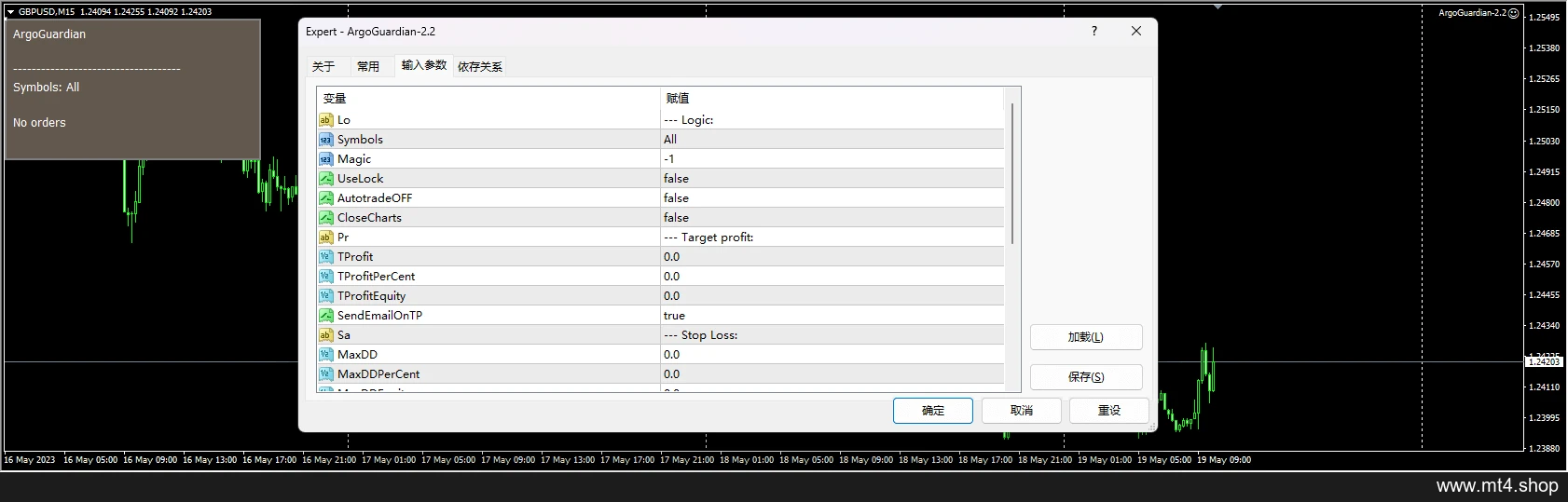Click the help question mark icon
The width and height of the screenshot is (1568, 502).
pyautogui.click(x=1094, y=31)
